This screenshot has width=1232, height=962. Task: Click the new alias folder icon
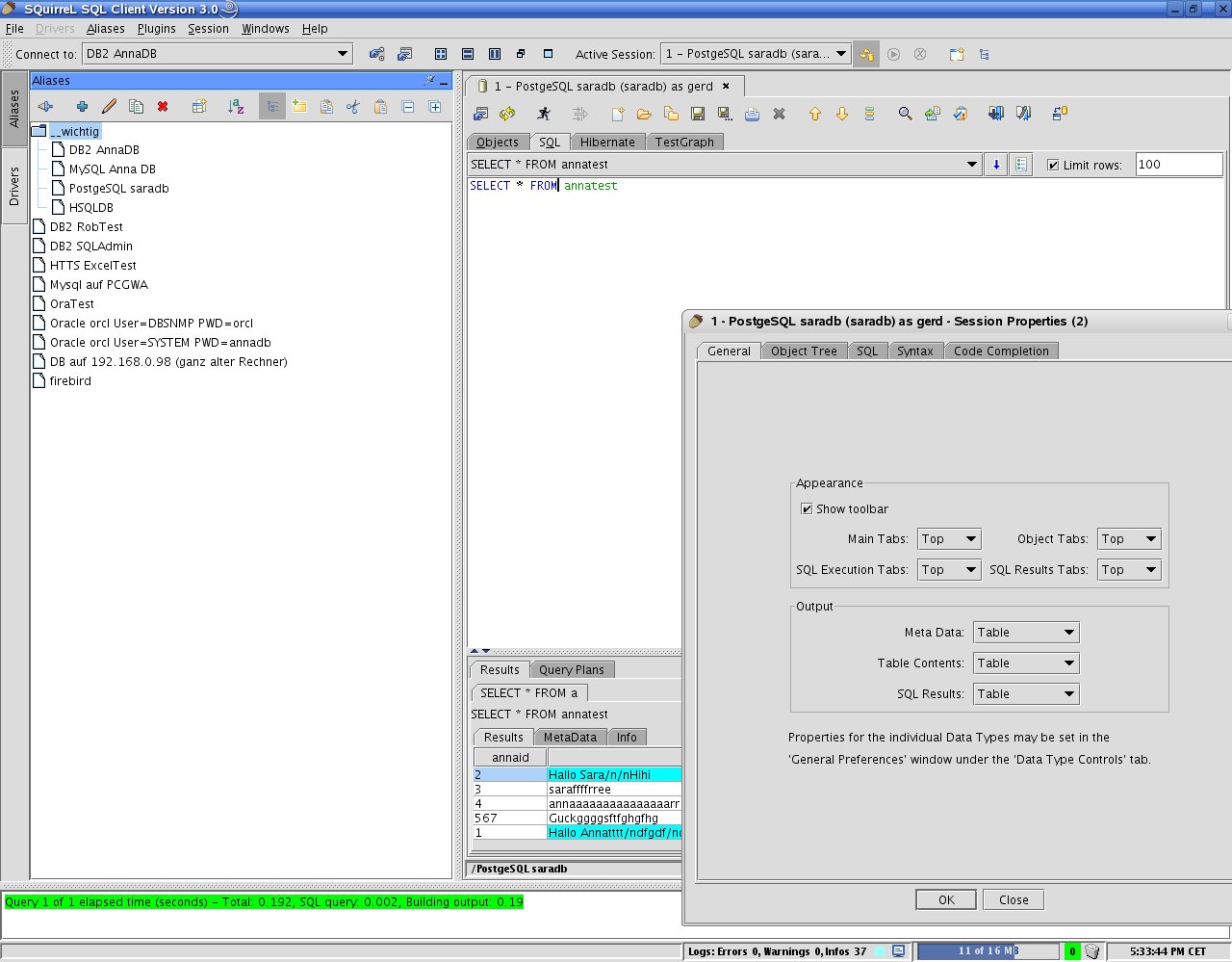pos(299,107)
